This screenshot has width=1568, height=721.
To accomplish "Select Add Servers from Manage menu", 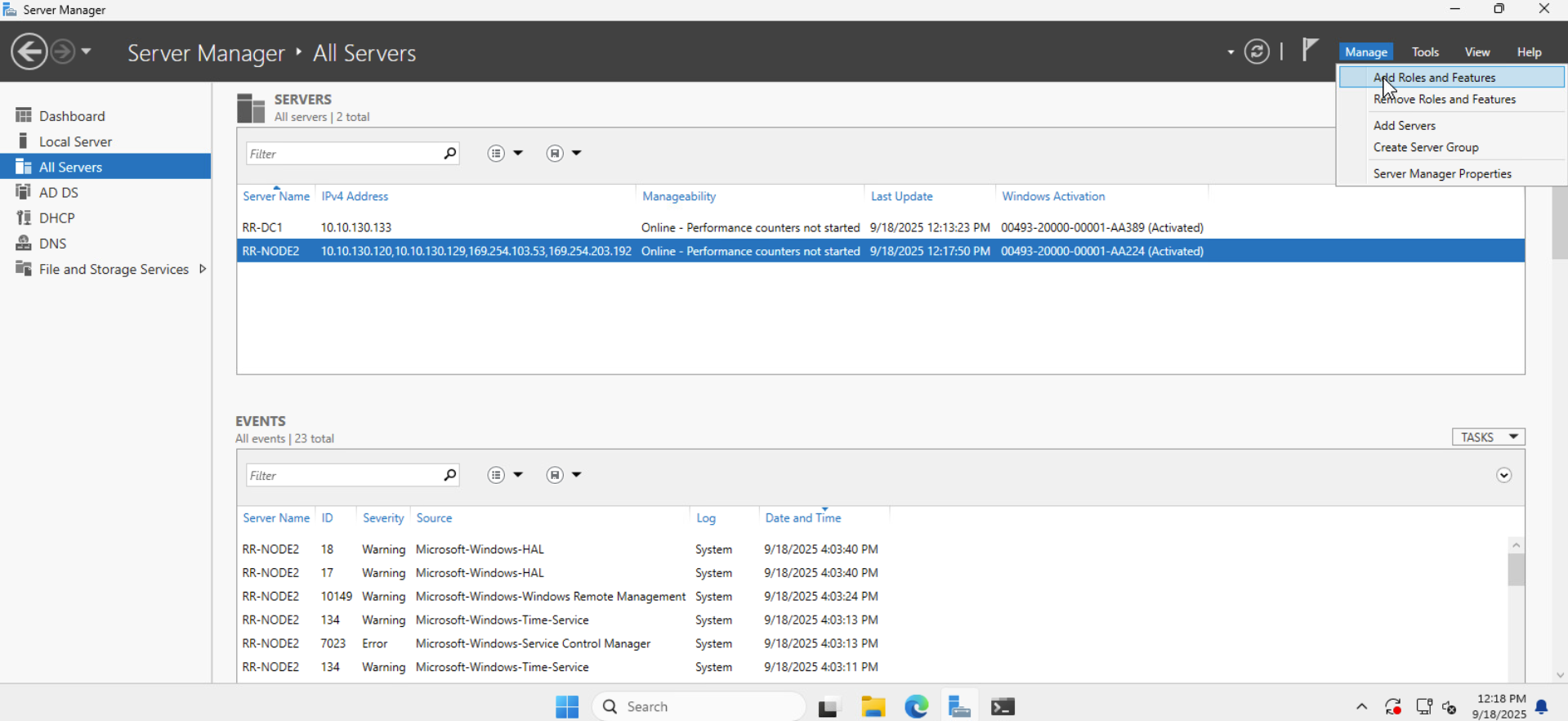I will (x=1451, y=125).
